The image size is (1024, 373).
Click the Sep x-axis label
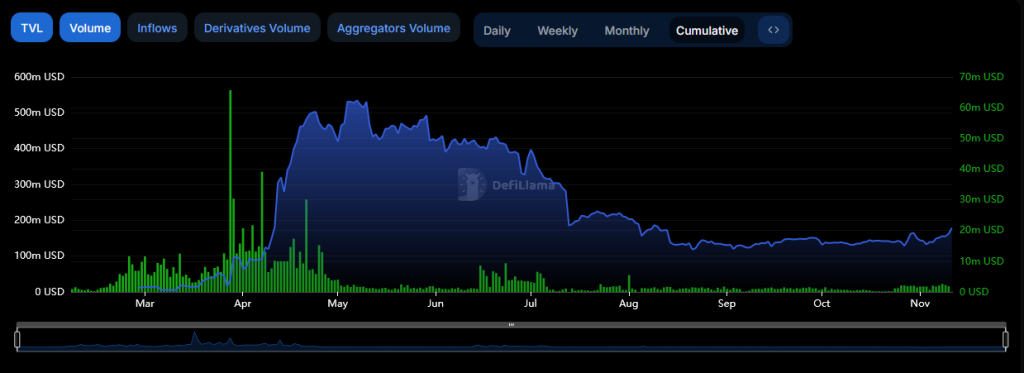tap(726, 304)
